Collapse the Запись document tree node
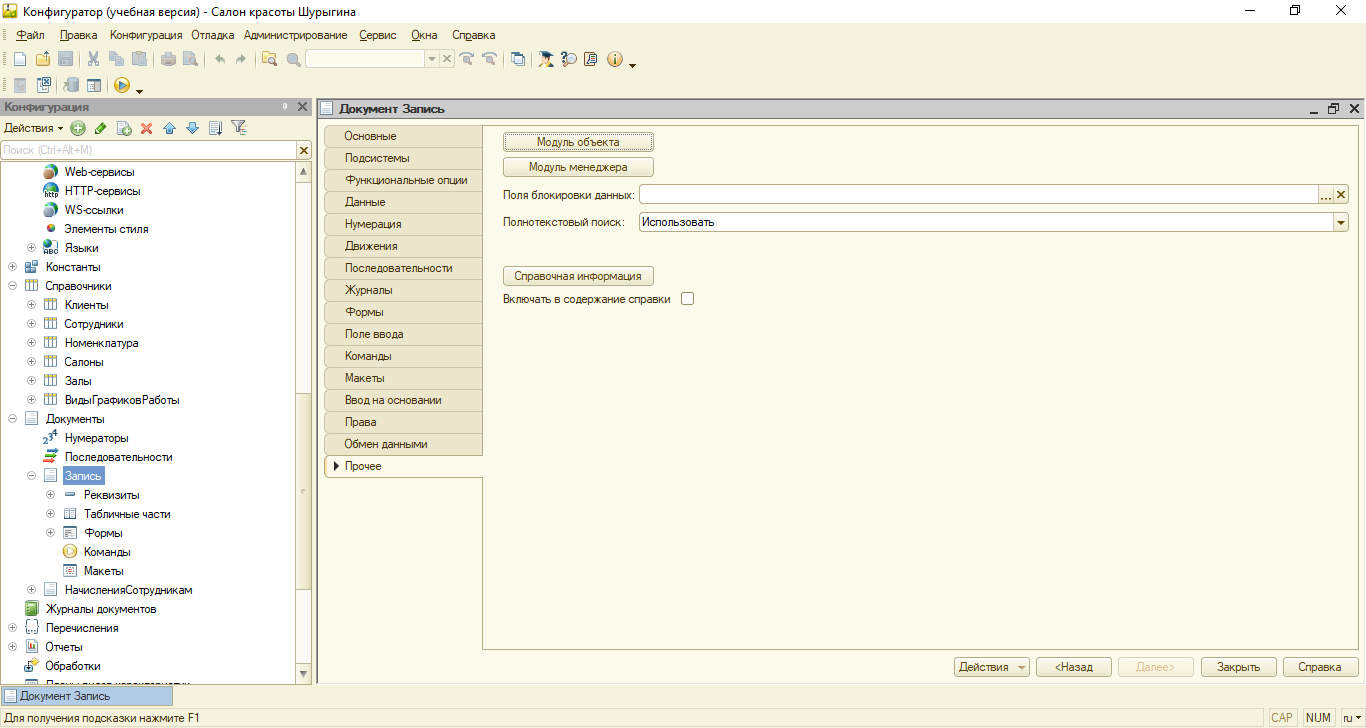This screenshot has width=1366, height=728. pos(32,476)
